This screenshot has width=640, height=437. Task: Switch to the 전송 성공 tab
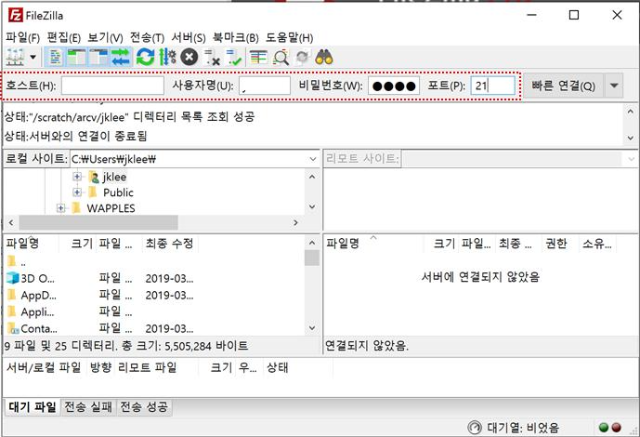coord(144,407)
